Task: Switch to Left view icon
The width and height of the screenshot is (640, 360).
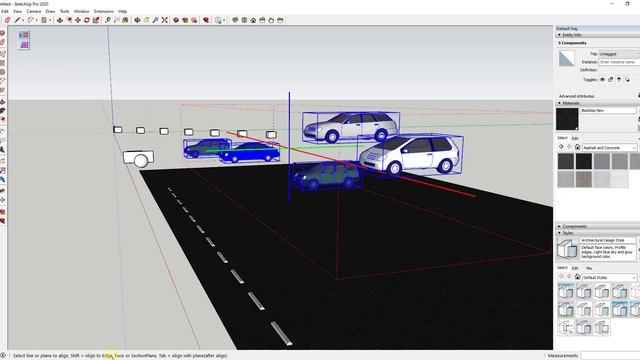Action: [x=280, y=20]
